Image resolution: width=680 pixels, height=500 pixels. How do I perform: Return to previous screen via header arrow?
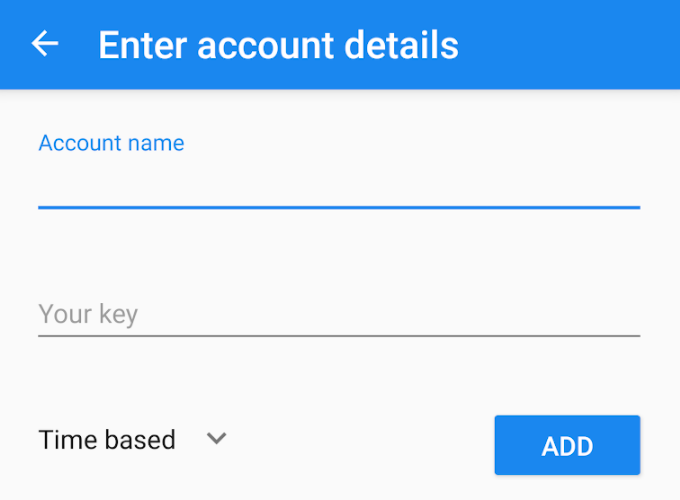tap(45, 44)
